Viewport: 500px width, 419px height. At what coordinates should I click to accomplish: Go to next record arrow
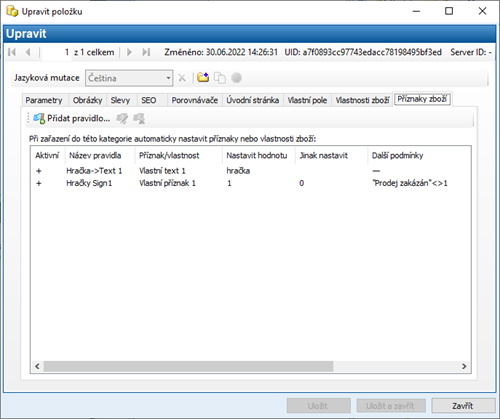[129, 52]
